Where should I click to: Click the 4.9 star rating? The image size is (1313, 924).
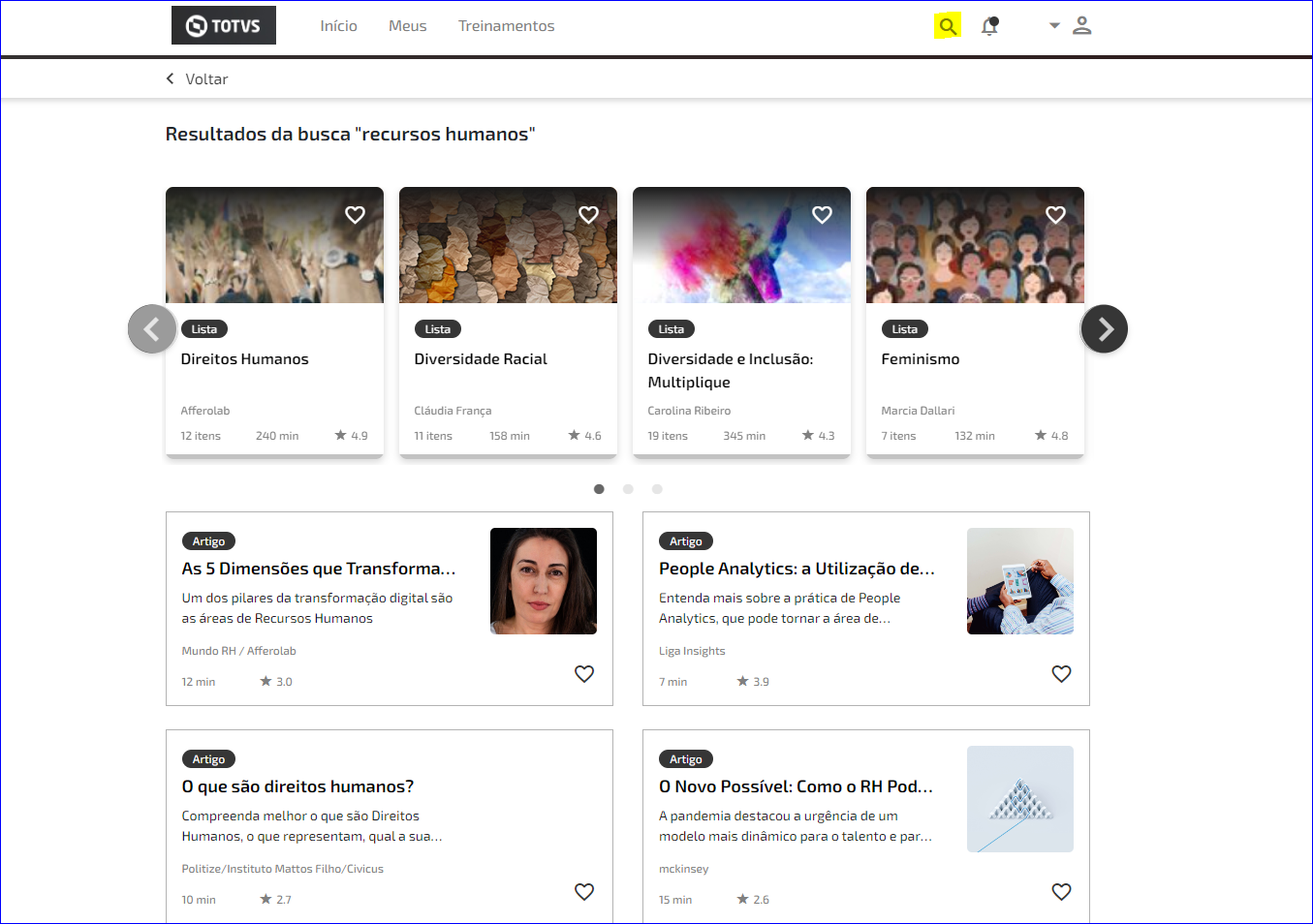[x=351, y=436]
